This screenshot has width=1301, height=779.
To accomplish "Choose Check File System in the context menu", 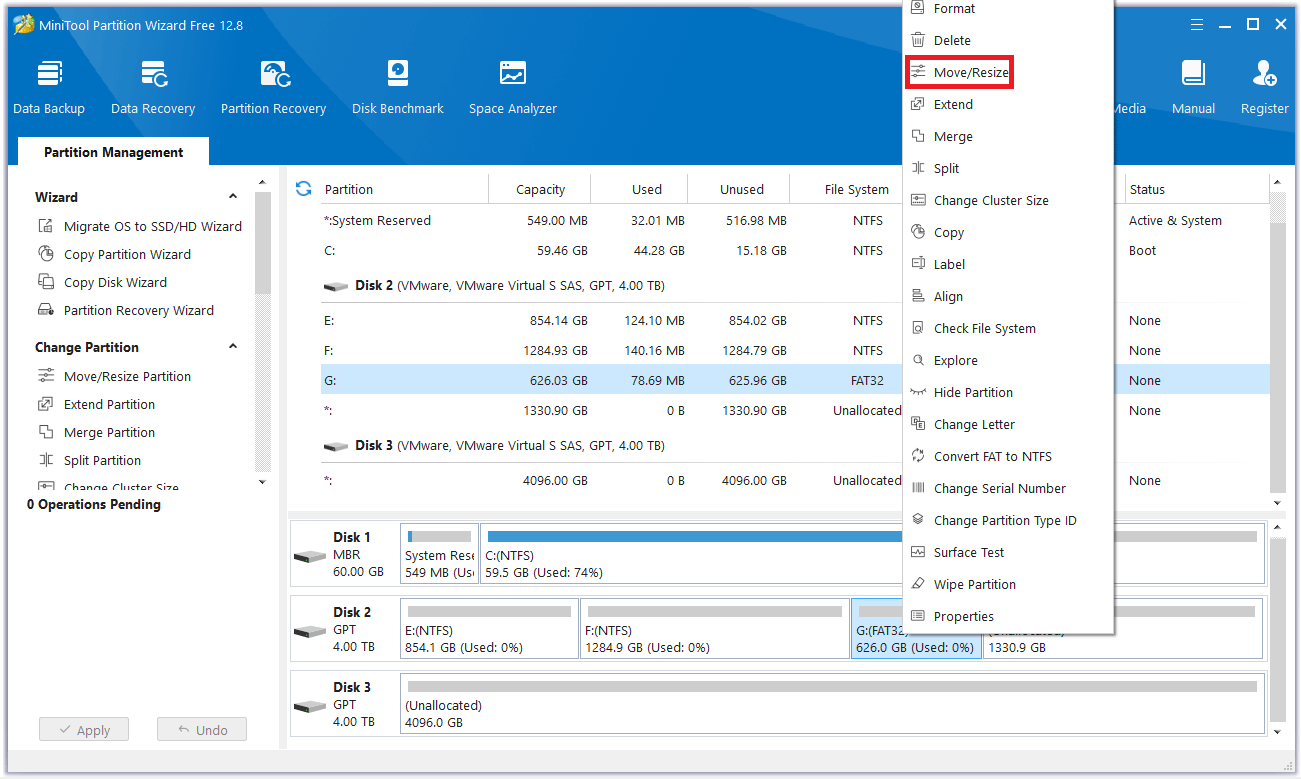I will pos(1008,328).
